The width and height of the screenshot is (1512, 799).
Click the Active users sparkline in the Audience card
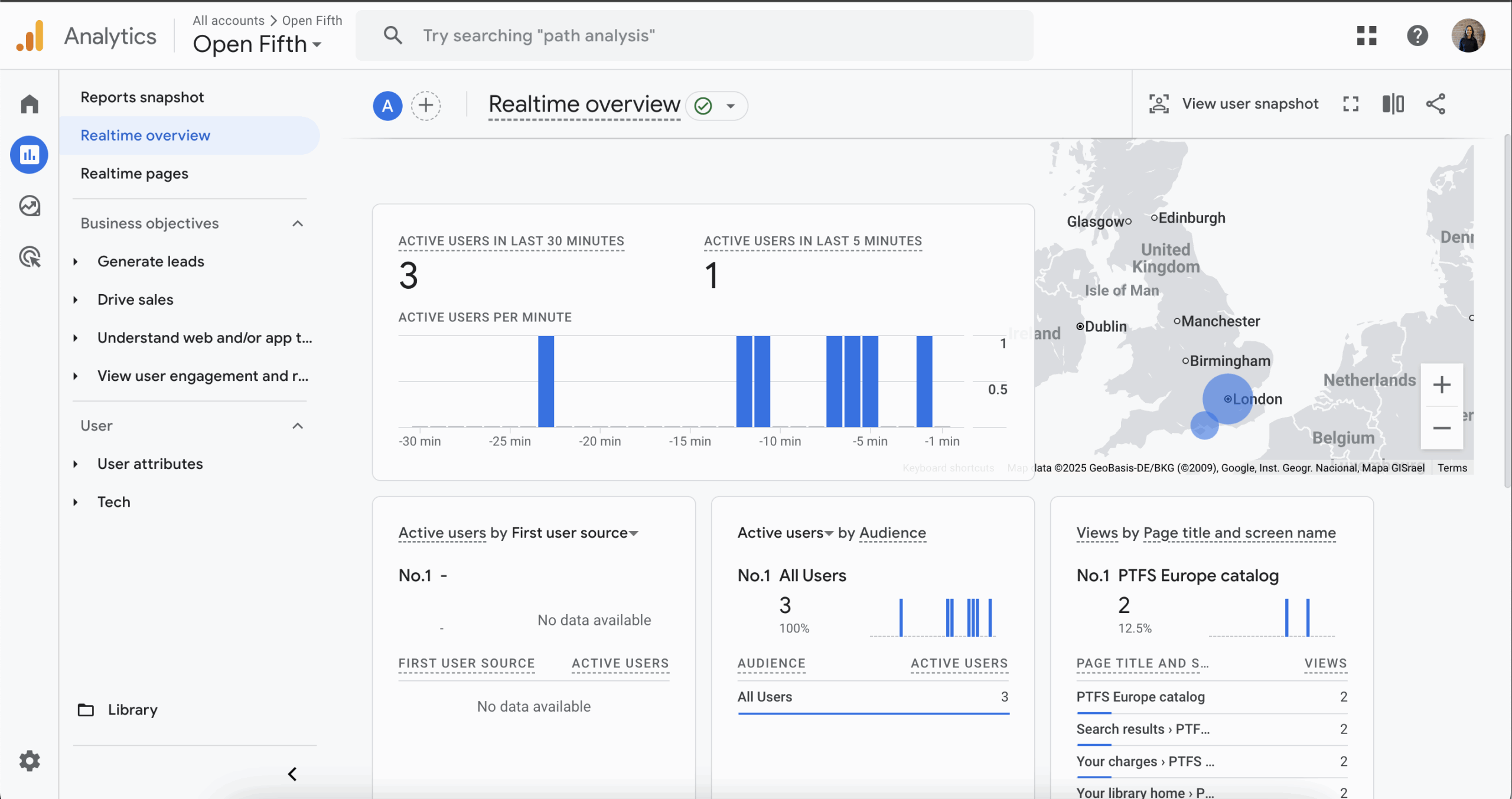pos(933,617)
